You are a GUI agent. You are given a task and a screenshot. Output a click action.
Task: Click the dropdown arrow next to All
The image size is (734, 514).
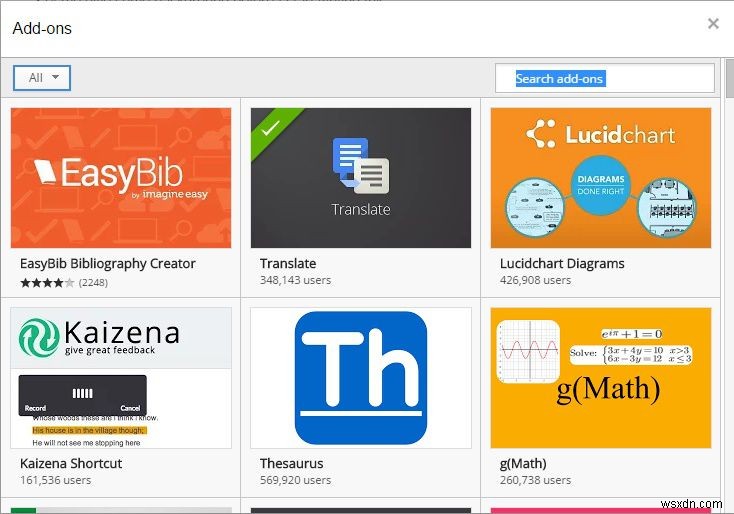pyautogui.click(x=55, y=77)
